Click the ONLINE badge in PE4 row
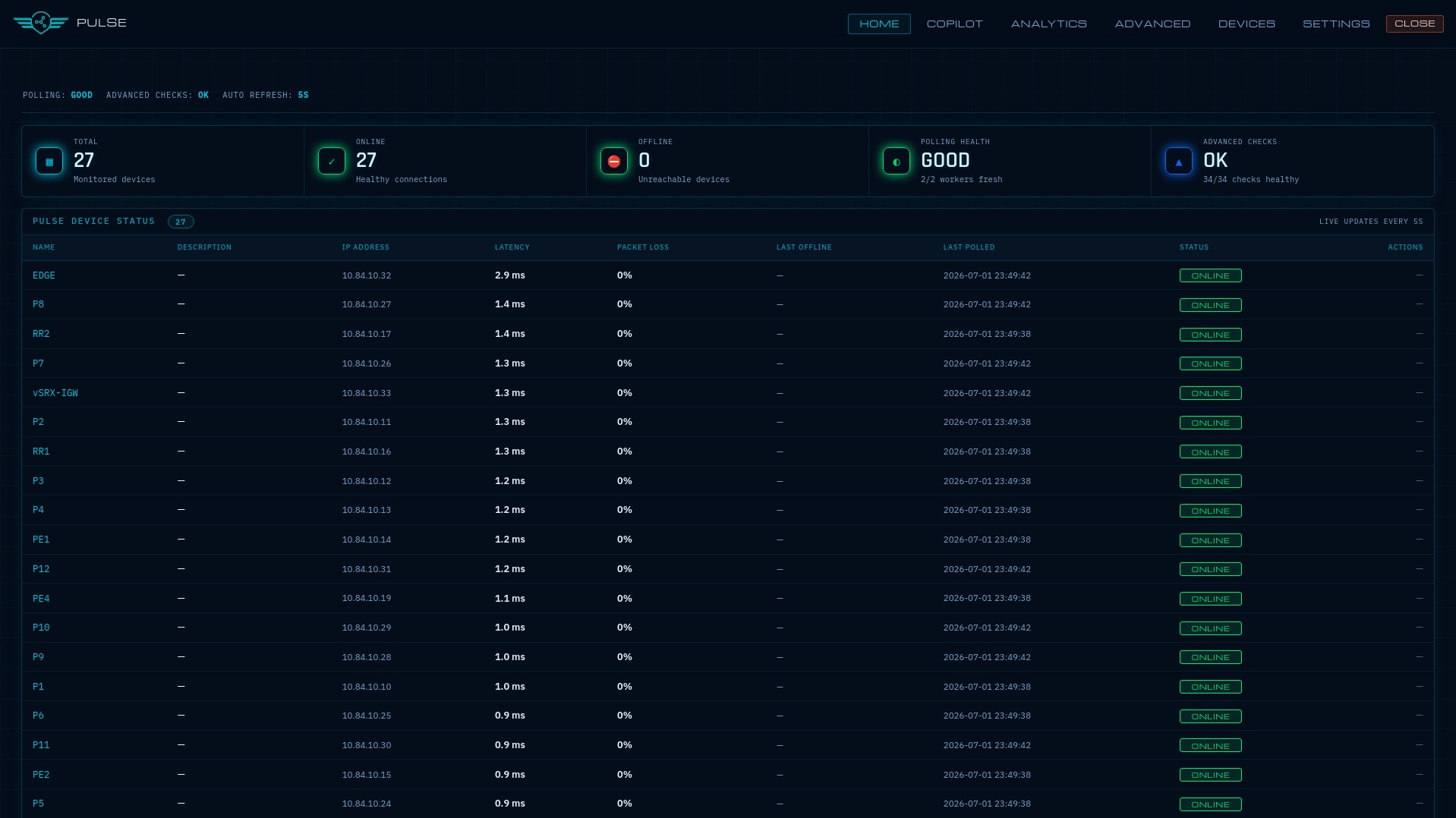The image size is (1456, 818). pyautogui.click(x=1210, y=599)
